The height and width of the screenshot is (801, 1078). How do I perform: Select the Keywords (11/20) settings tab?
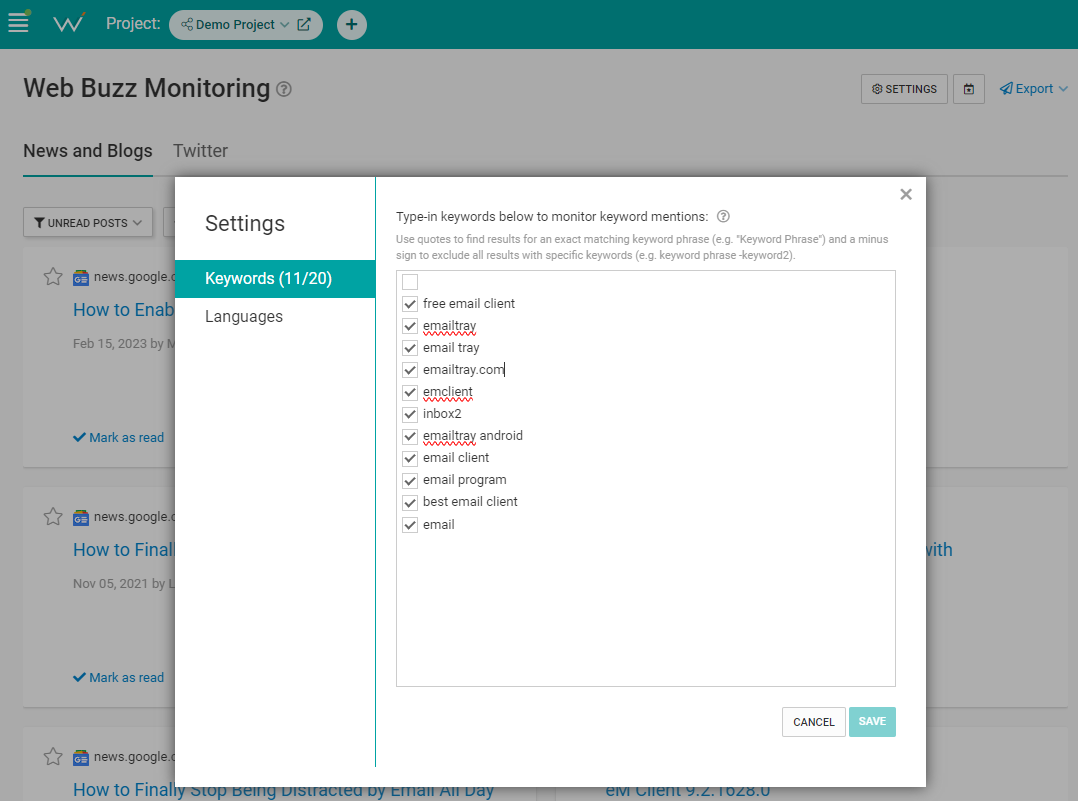coord(275,278)
